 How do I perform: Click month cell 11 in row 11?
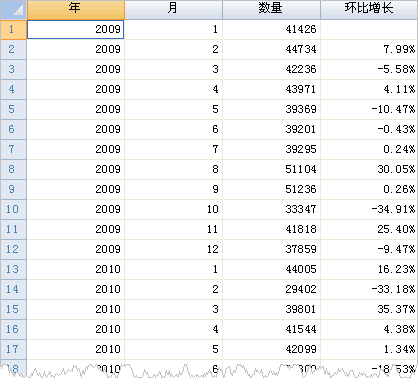point(173,230)
